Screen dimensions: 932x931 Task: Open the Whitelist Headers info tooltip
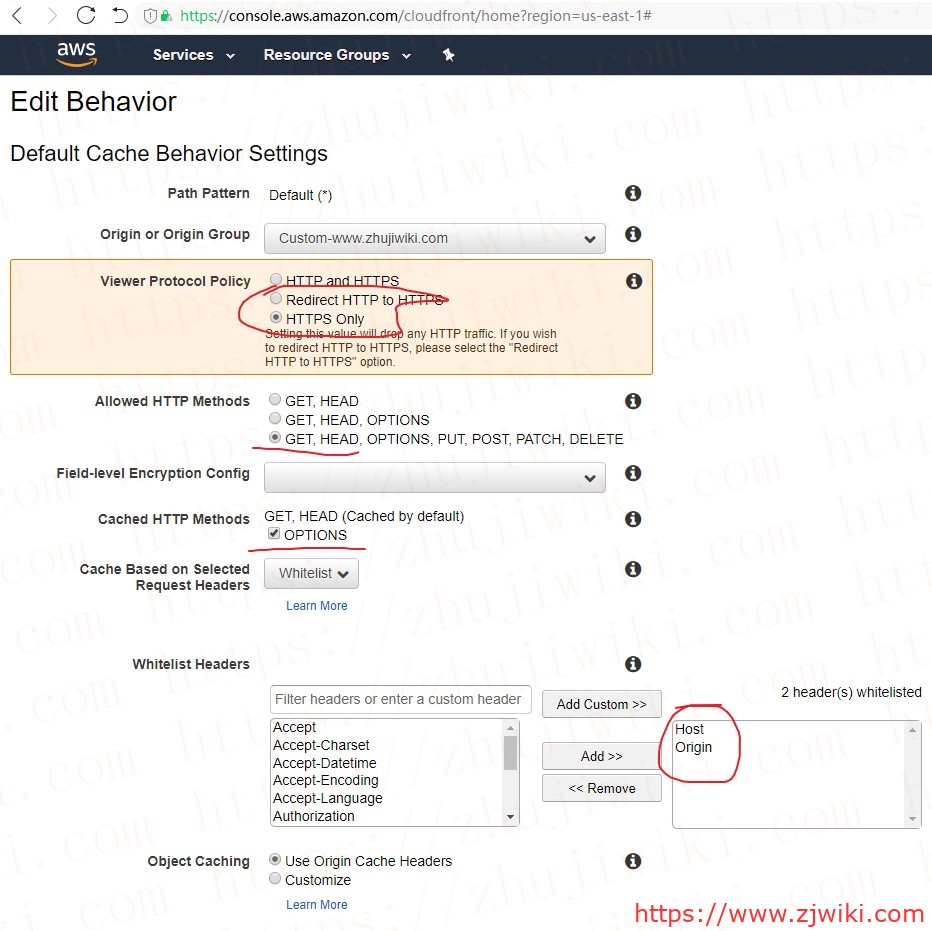point(633,664)
